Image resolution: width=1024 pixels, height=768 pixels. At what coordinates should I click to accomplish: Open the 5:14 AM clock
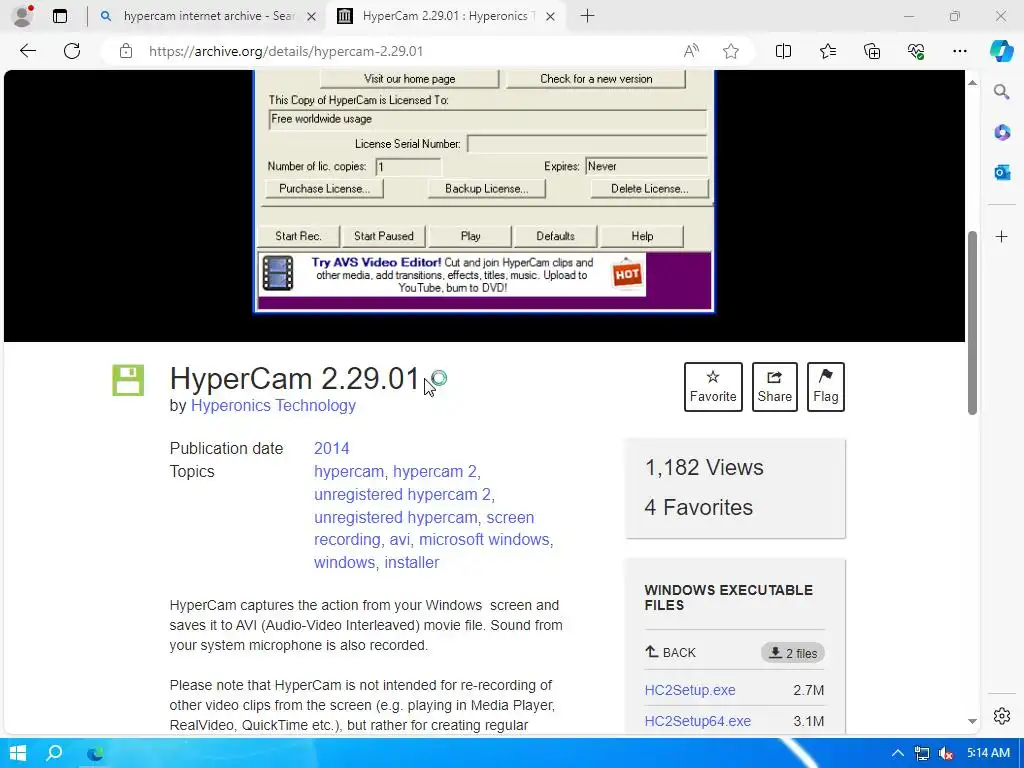pyautogui.click(x=988, y=753)
